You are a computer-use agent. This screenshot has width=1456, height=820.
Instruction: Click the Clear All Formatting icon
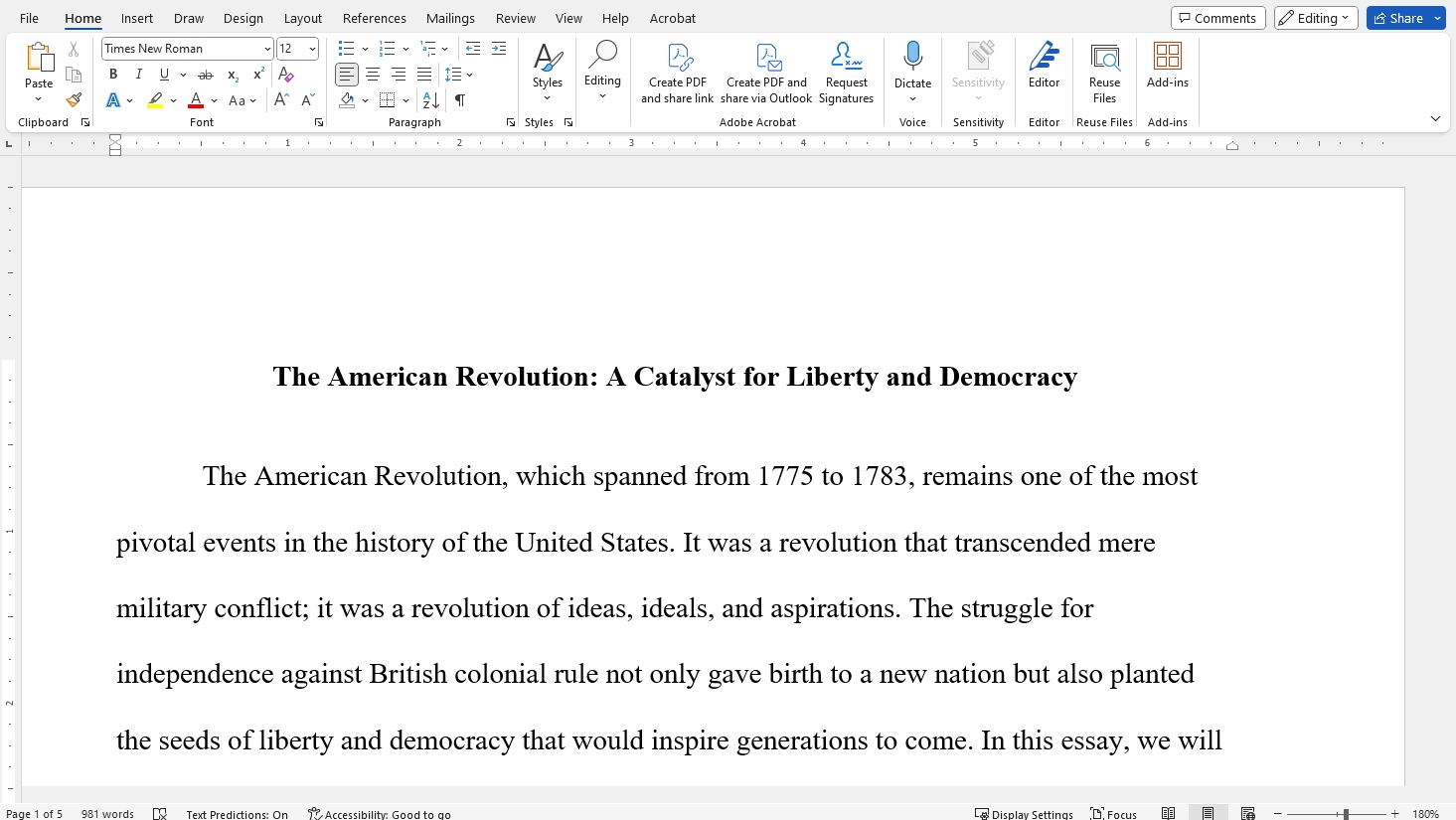286,75
